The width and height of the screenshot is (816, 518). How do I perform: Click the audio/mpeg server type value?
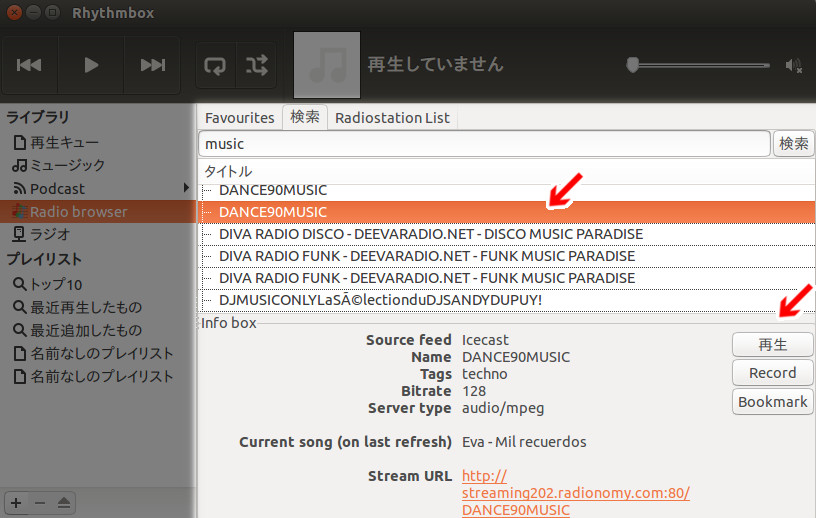503,408
